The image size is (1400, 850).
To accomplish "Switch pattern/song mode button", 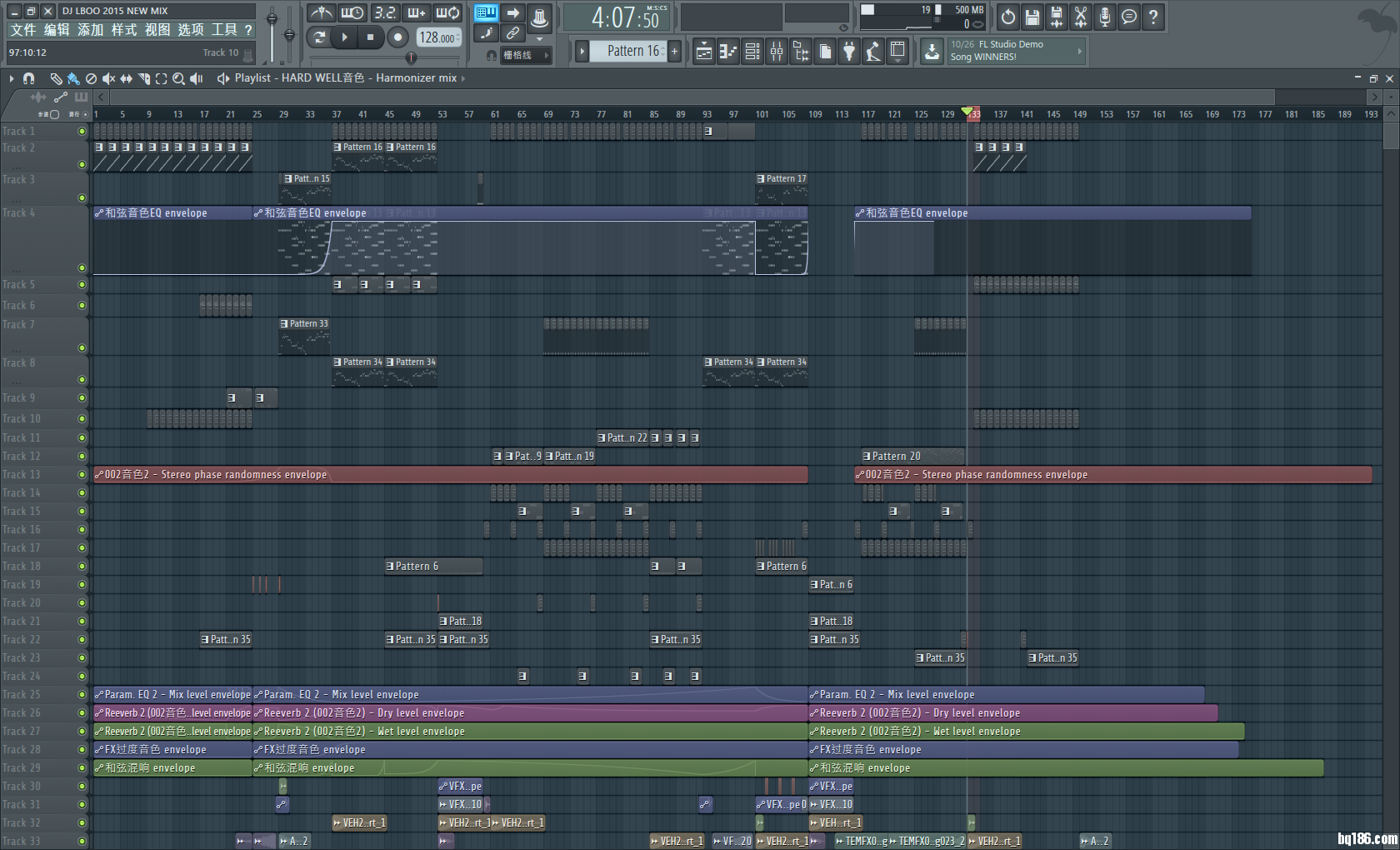I will (318, 37).
